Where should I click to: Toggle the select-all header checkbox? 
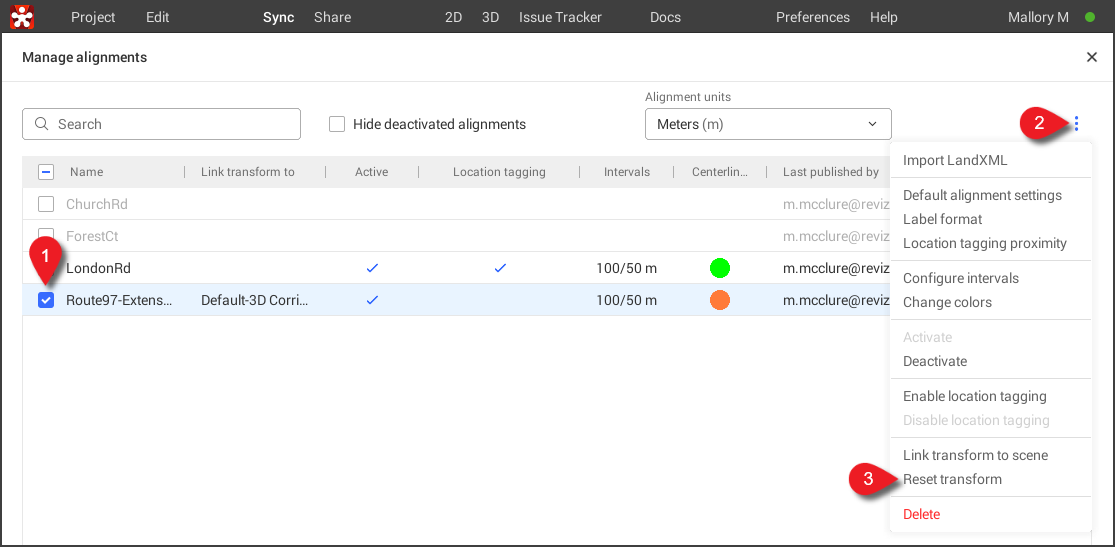[46, 172]
